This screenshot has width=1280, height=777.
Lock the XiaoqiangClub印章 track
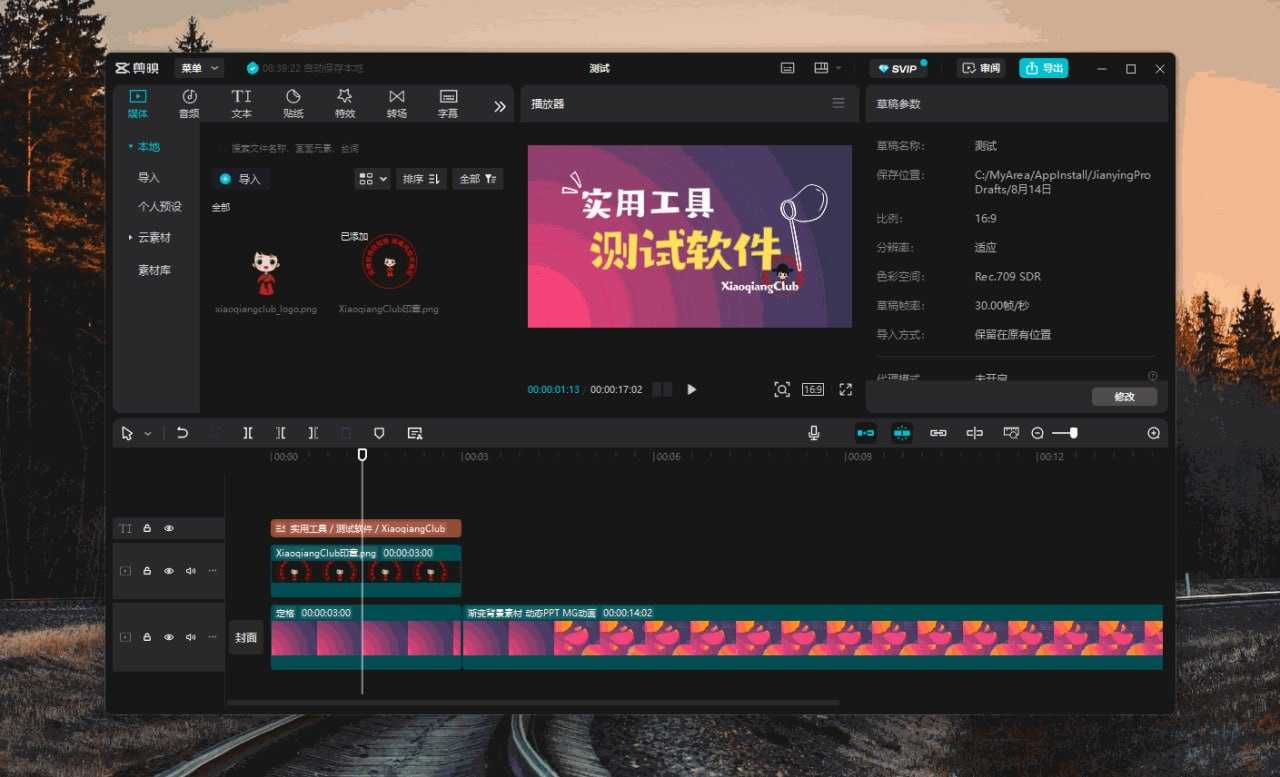pos(147,571)
